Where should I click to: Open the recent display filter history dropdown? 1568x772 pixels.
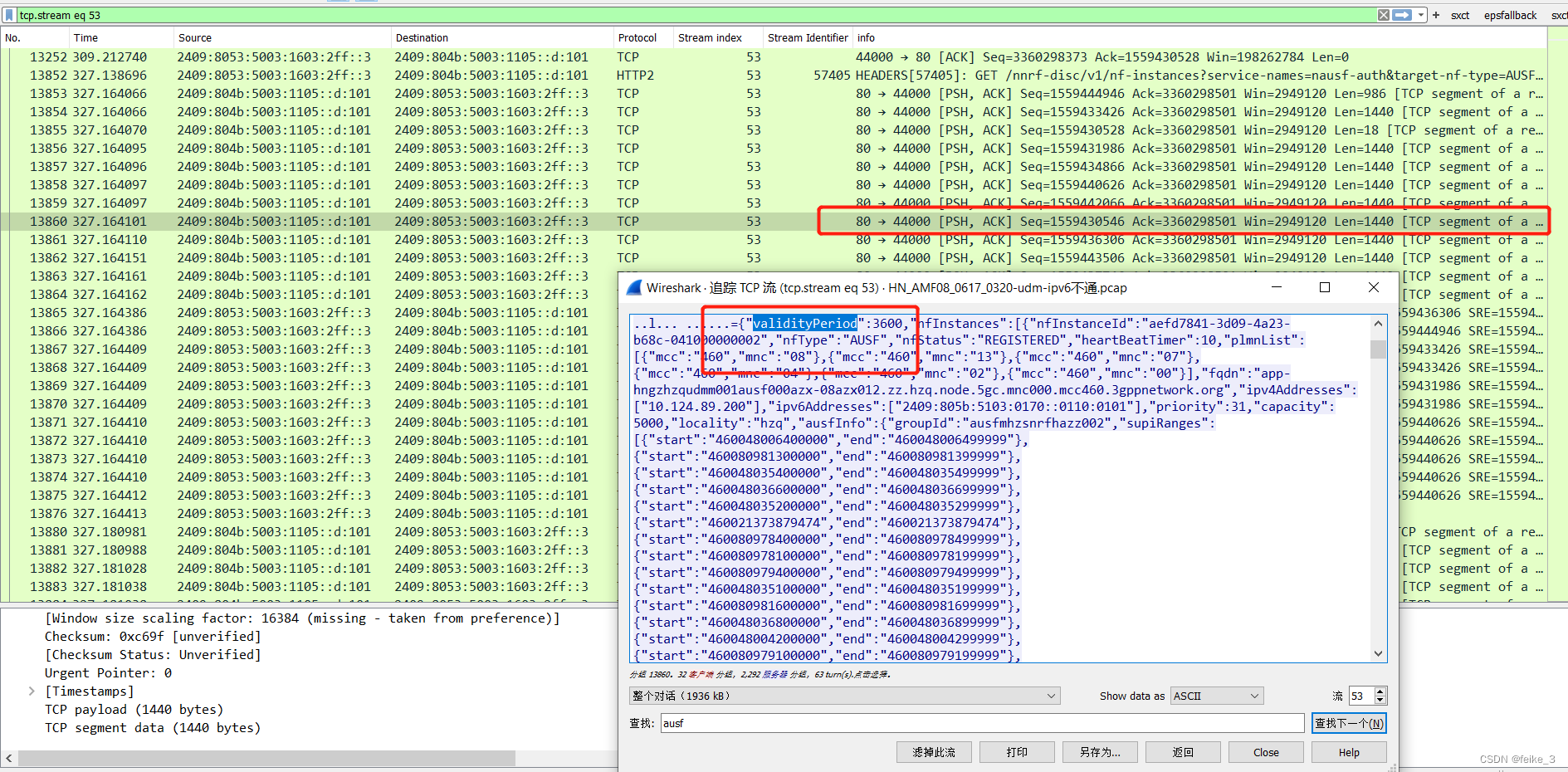point(1421,15)
